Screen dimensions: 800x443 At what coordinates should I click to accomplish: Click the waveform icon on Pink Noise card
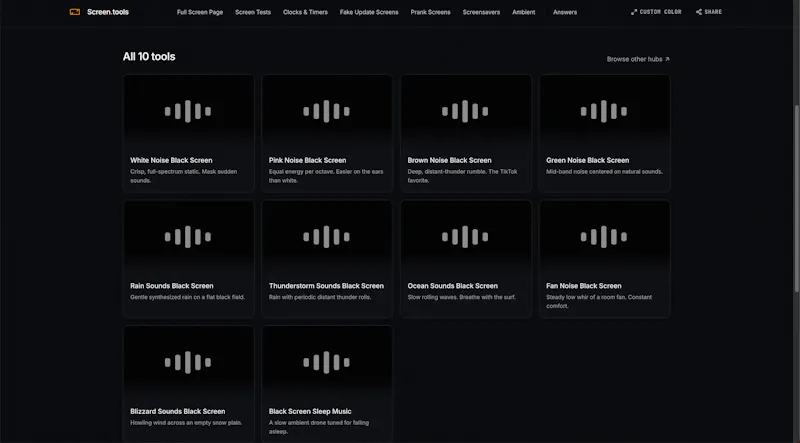[327, 111]
